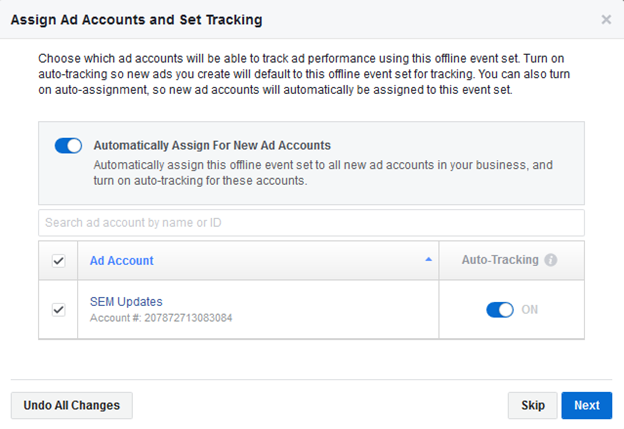624x429 pixels.
Task: Close the Assign Ad Accounts dialog
Action: 606,19
